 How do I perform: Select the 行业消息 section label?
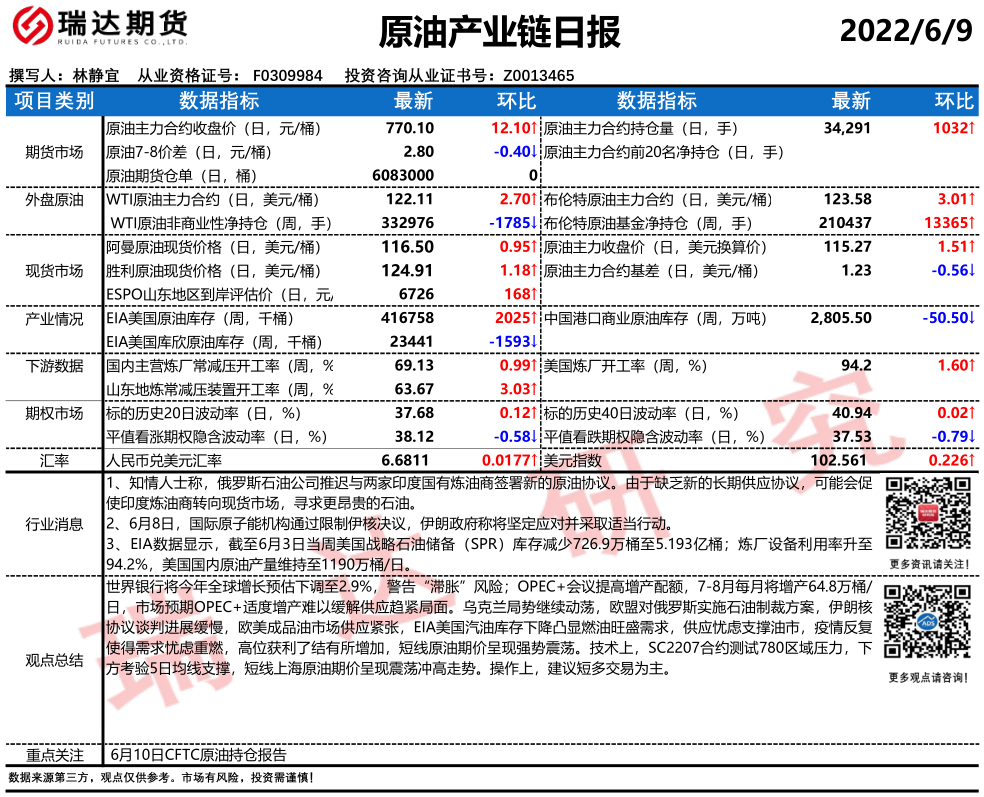tap(54, 523)
